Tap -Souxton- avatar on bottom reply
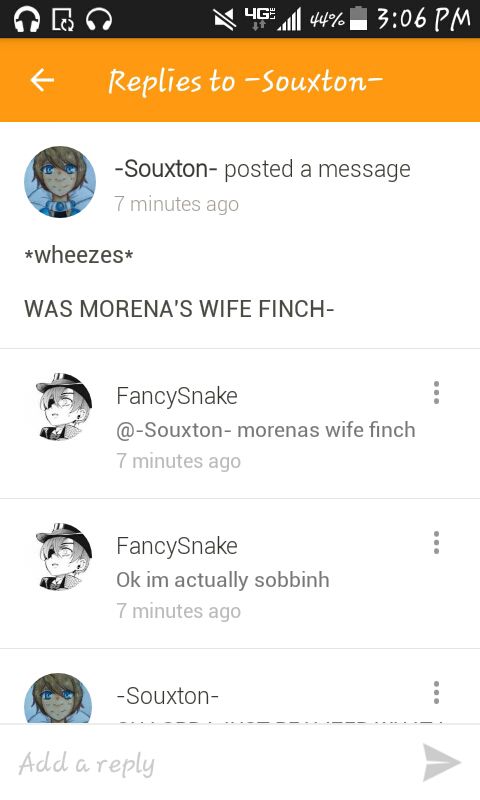Screen dimensions: 480x800 (59, 698)
